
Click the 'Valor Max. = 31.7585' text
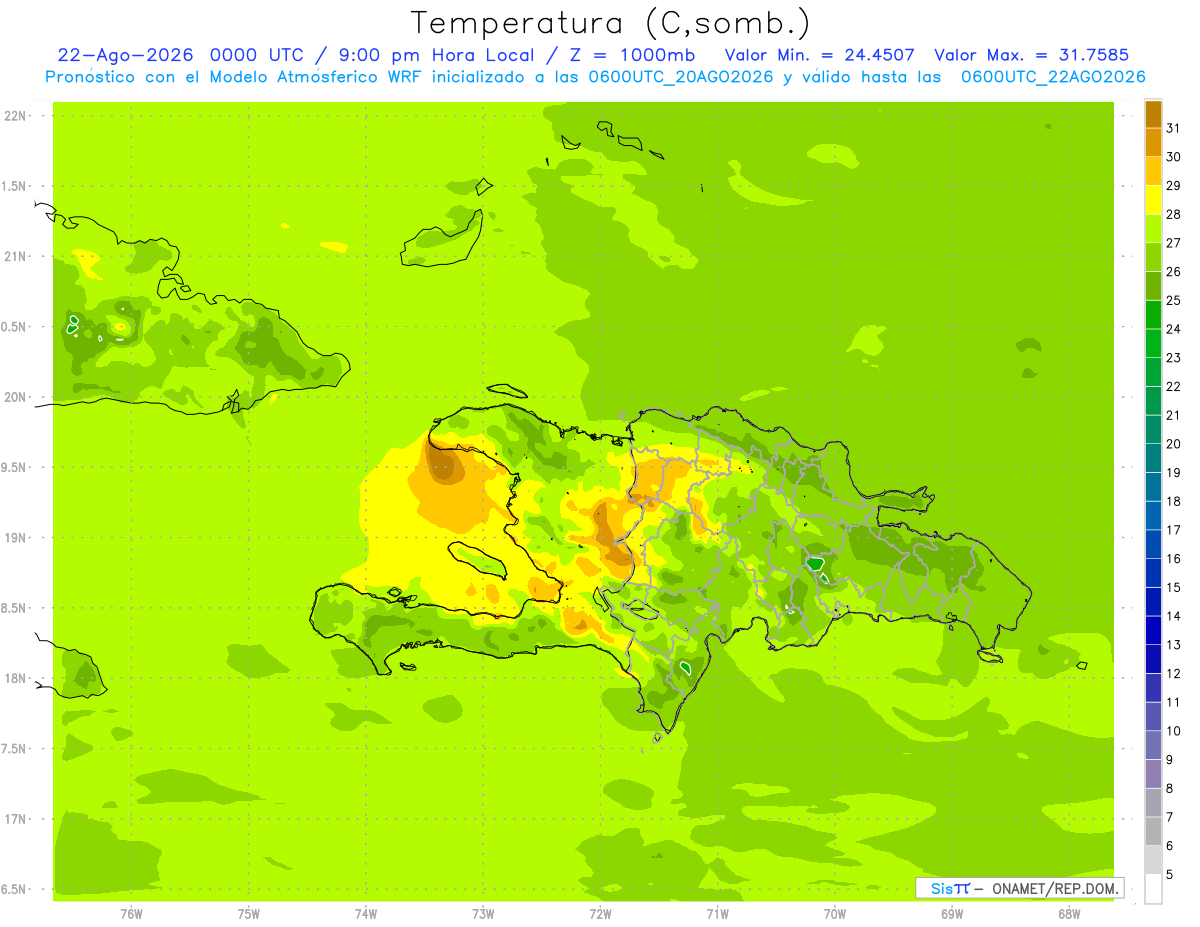pyautogui.click(x=1031, y=55)
